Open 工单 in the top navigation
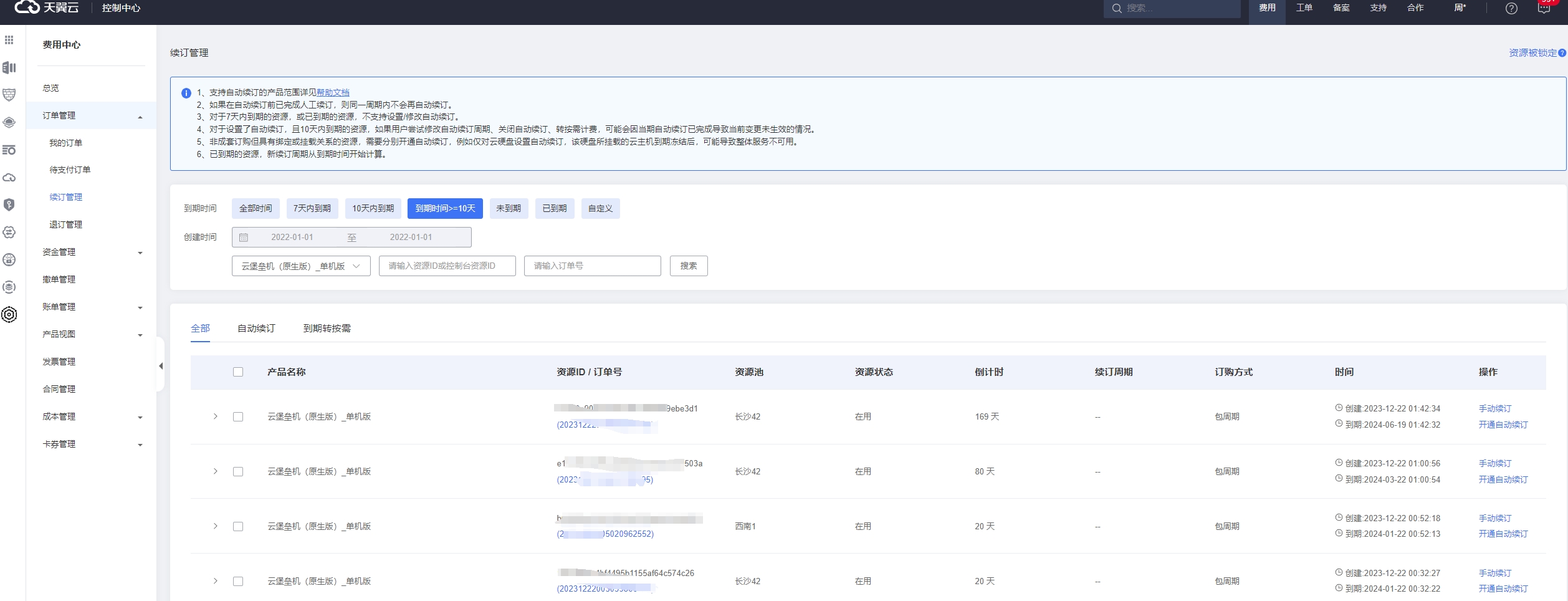The image size is (1568, 601). coord(1304,8)
